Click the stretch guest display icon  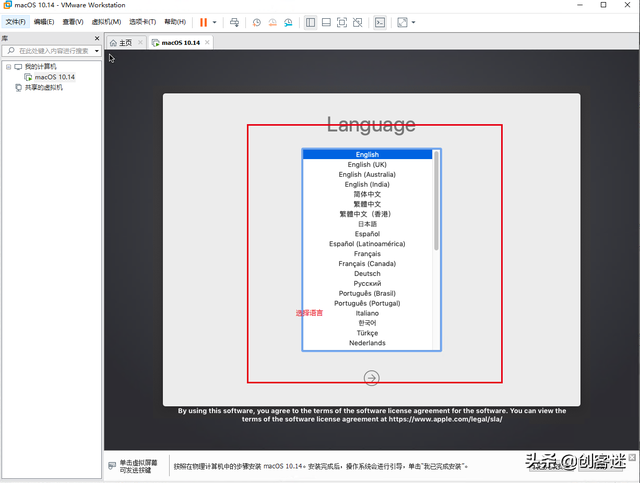[x=402, y=22]
